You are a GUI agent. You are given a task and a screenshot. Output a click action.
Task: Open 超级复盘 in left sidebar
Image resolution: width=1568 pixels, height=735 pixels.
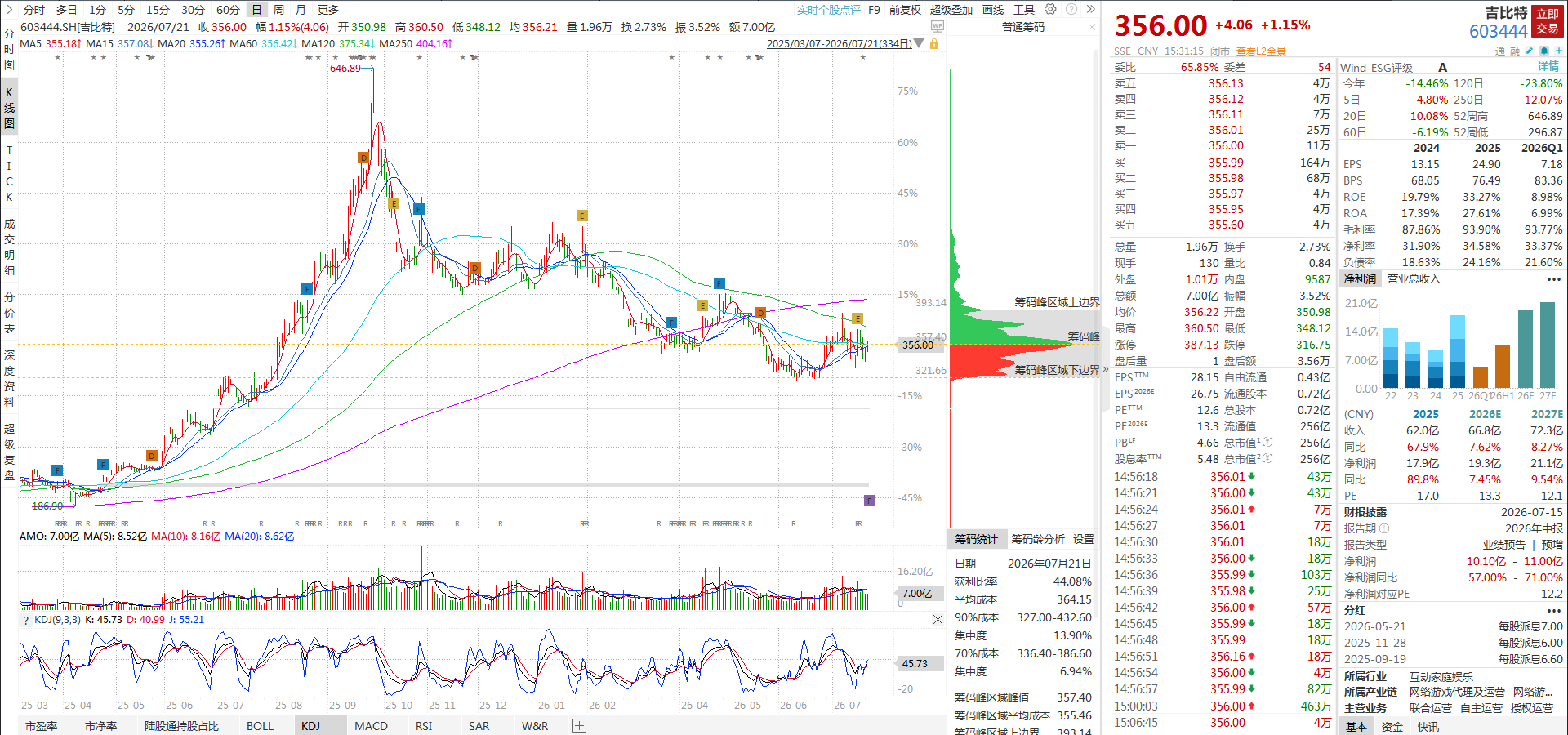click(x=9, y=452)
